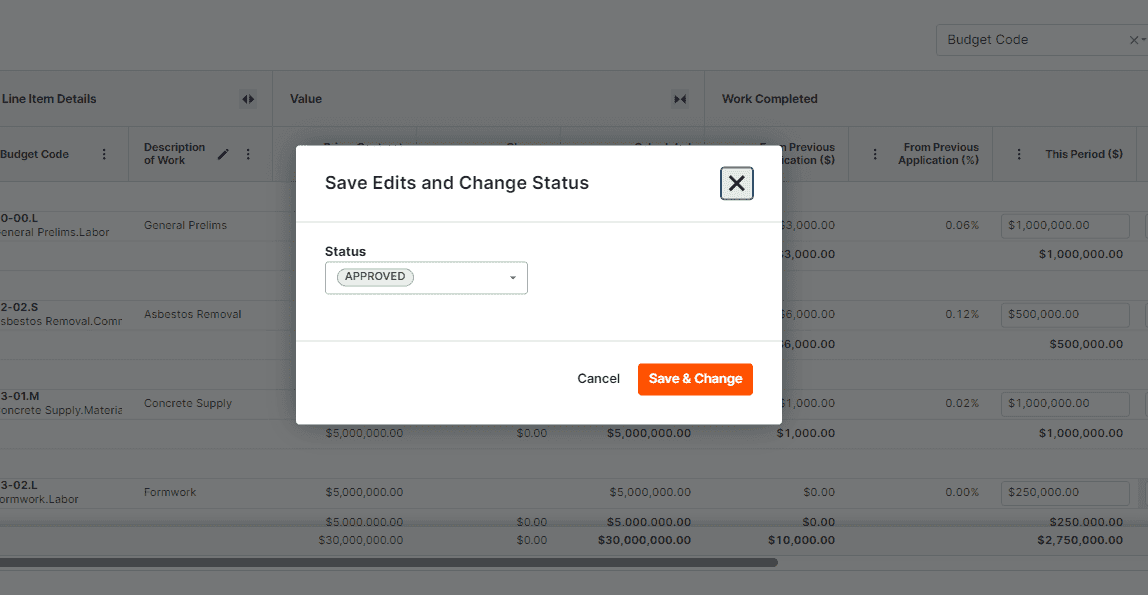Screen dimensions: 1148x595
Task: Select the Work Completed column group header
Action: click(770, 99)
